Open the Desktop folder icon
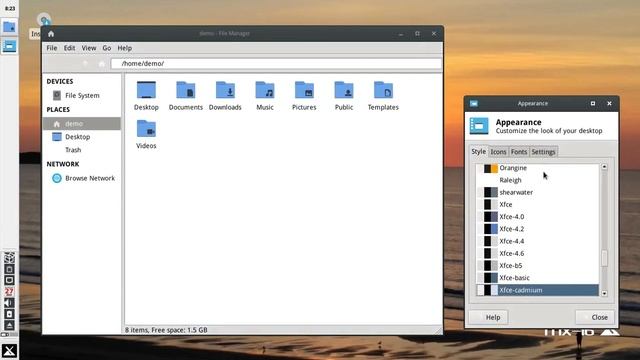Viewport: 640px width, 360px height. [146, 90]
